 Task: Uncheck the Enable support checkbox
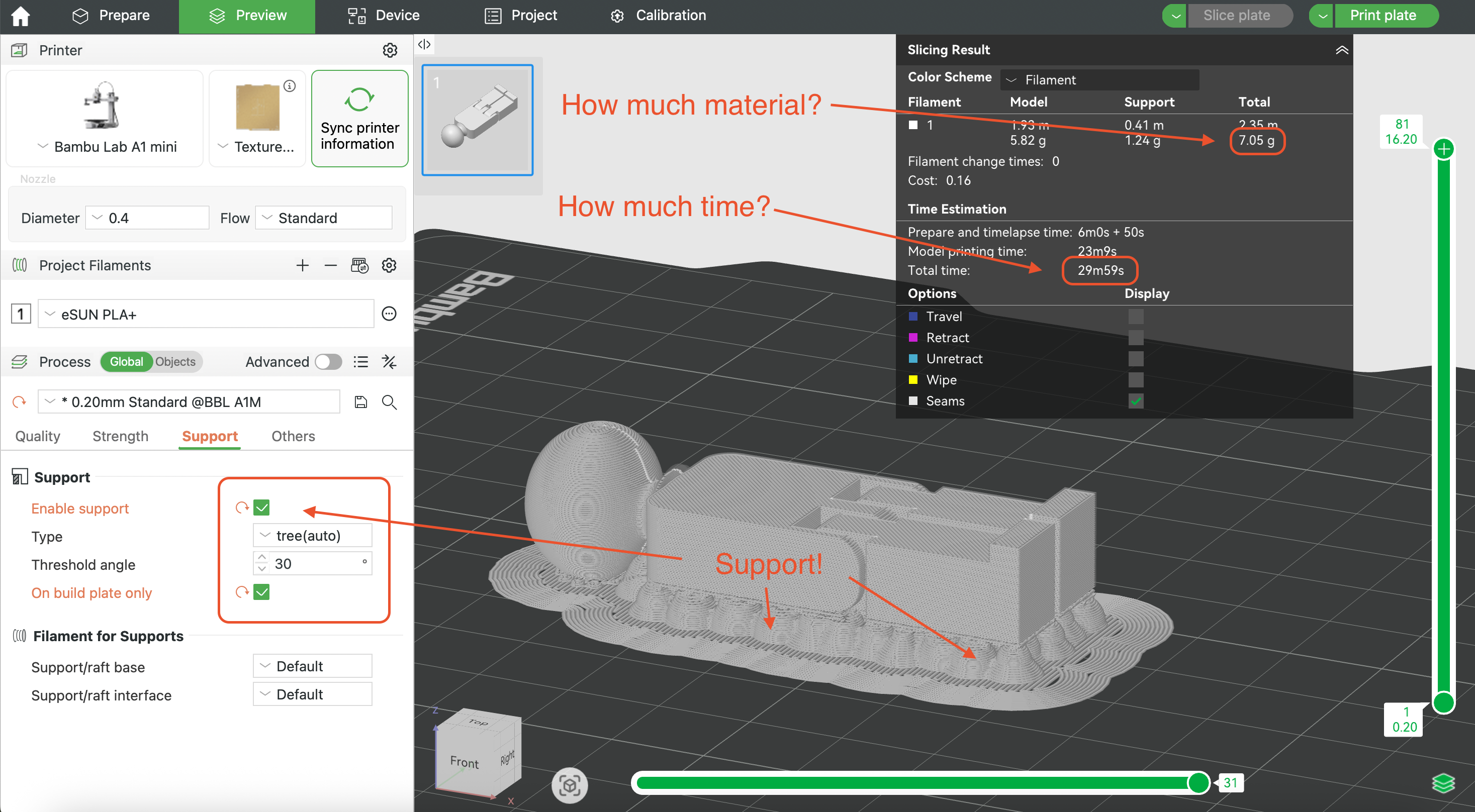[262, 507]
